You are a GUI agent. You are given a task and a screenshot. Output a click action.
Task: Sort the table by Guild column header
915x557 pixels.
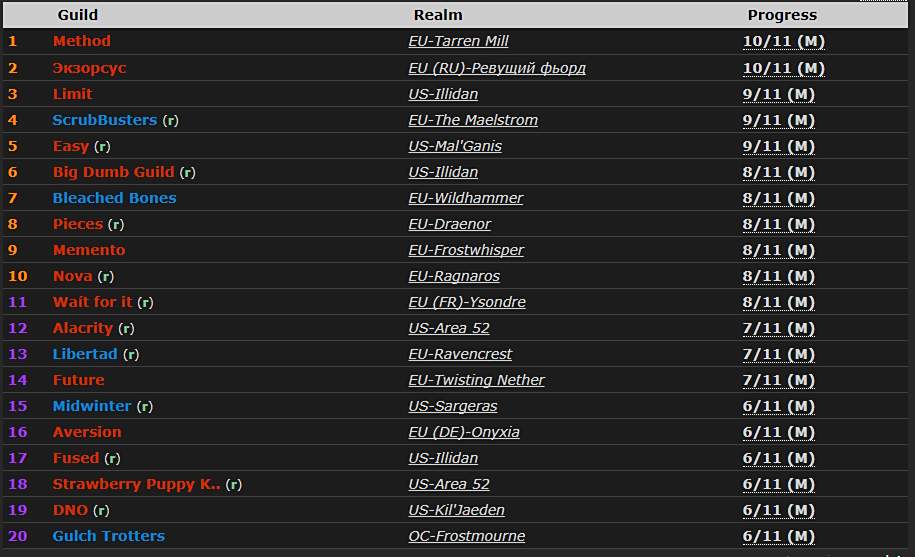tap(78, 15)
